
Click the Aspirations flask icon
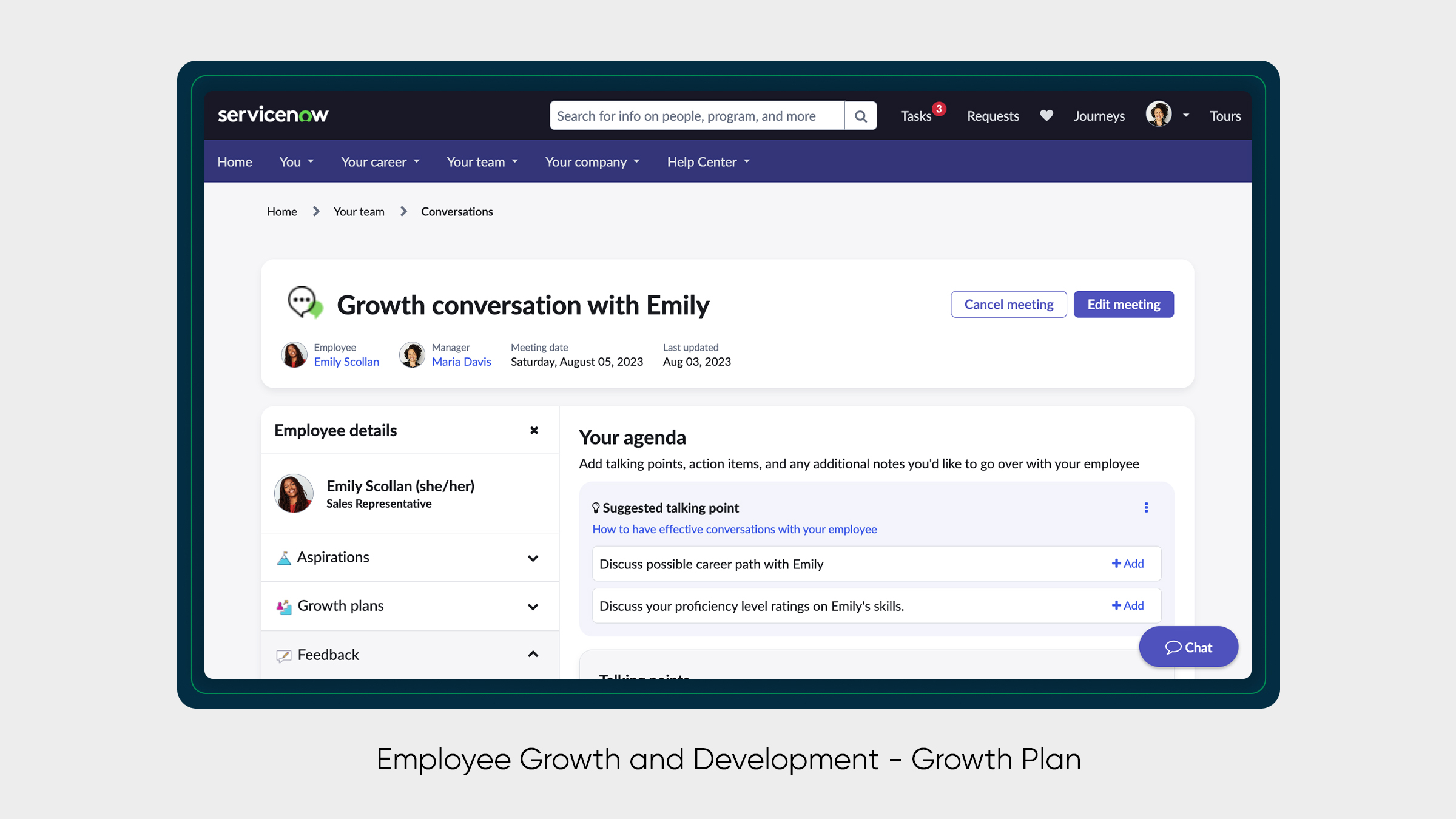click(x=283, y=558)
